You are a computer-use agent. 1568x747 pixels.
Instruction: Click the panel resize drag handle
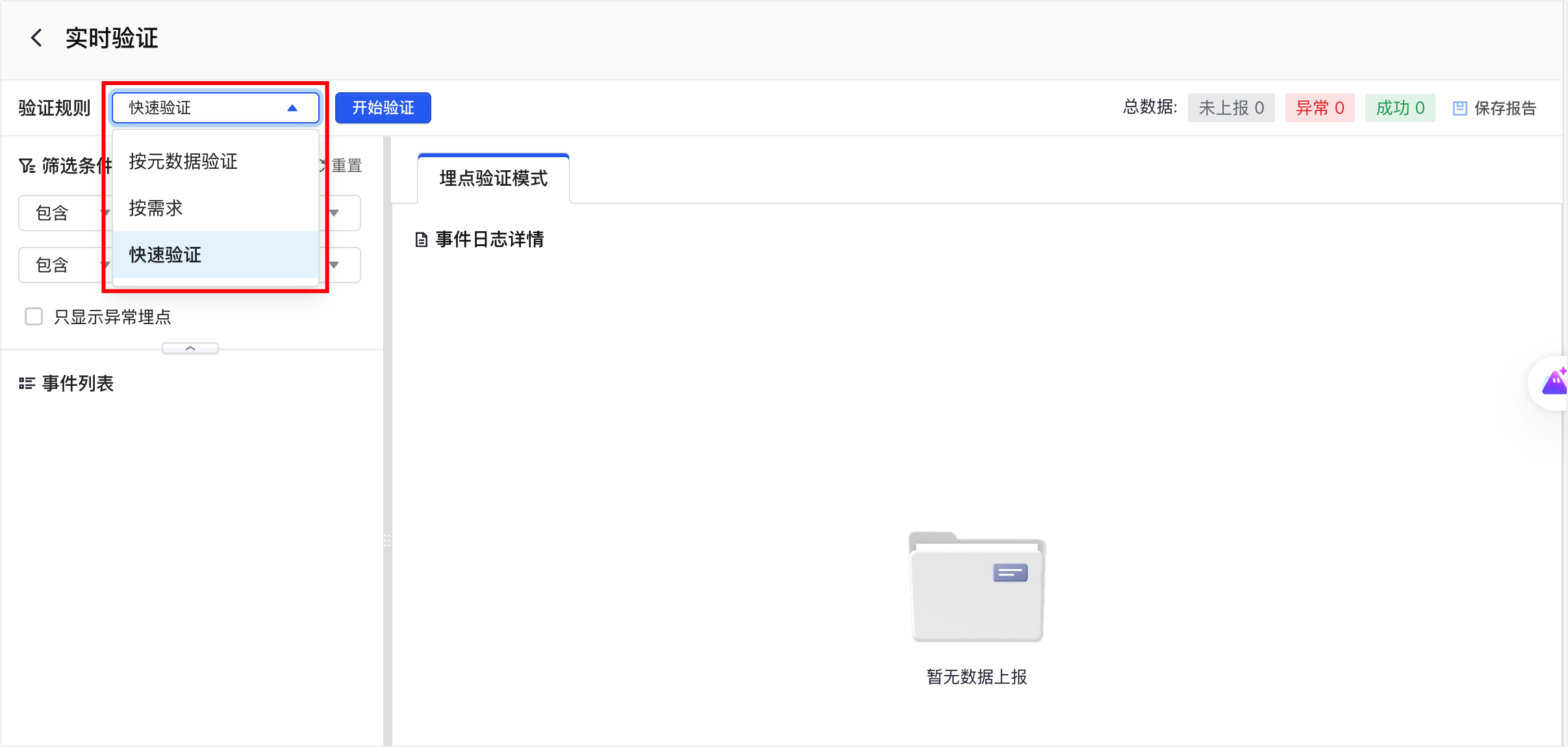pos(387,540)
